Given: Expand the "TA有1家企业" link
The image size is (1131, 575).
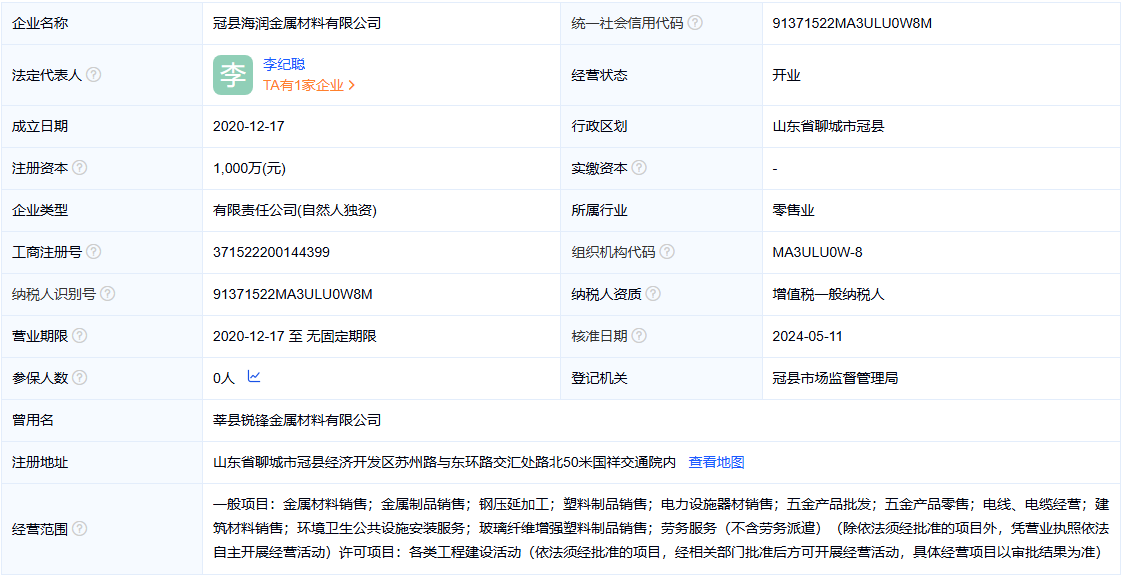Looking at the screenshot, I should pos(308,86).
